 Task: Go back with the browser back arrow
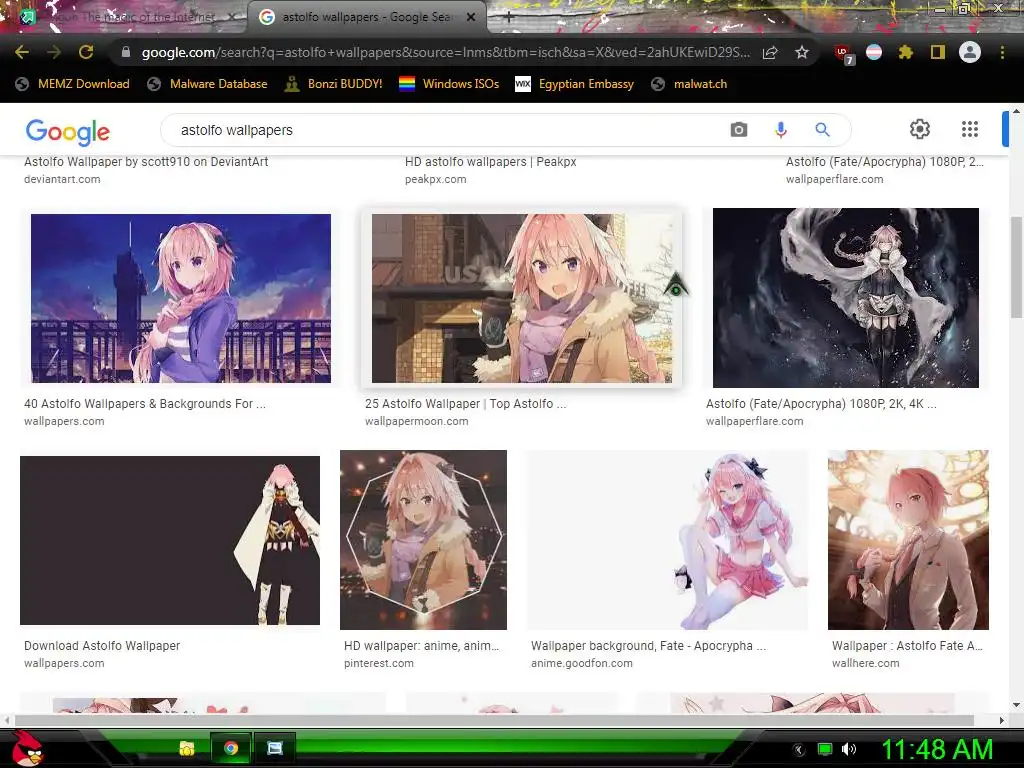22,52
